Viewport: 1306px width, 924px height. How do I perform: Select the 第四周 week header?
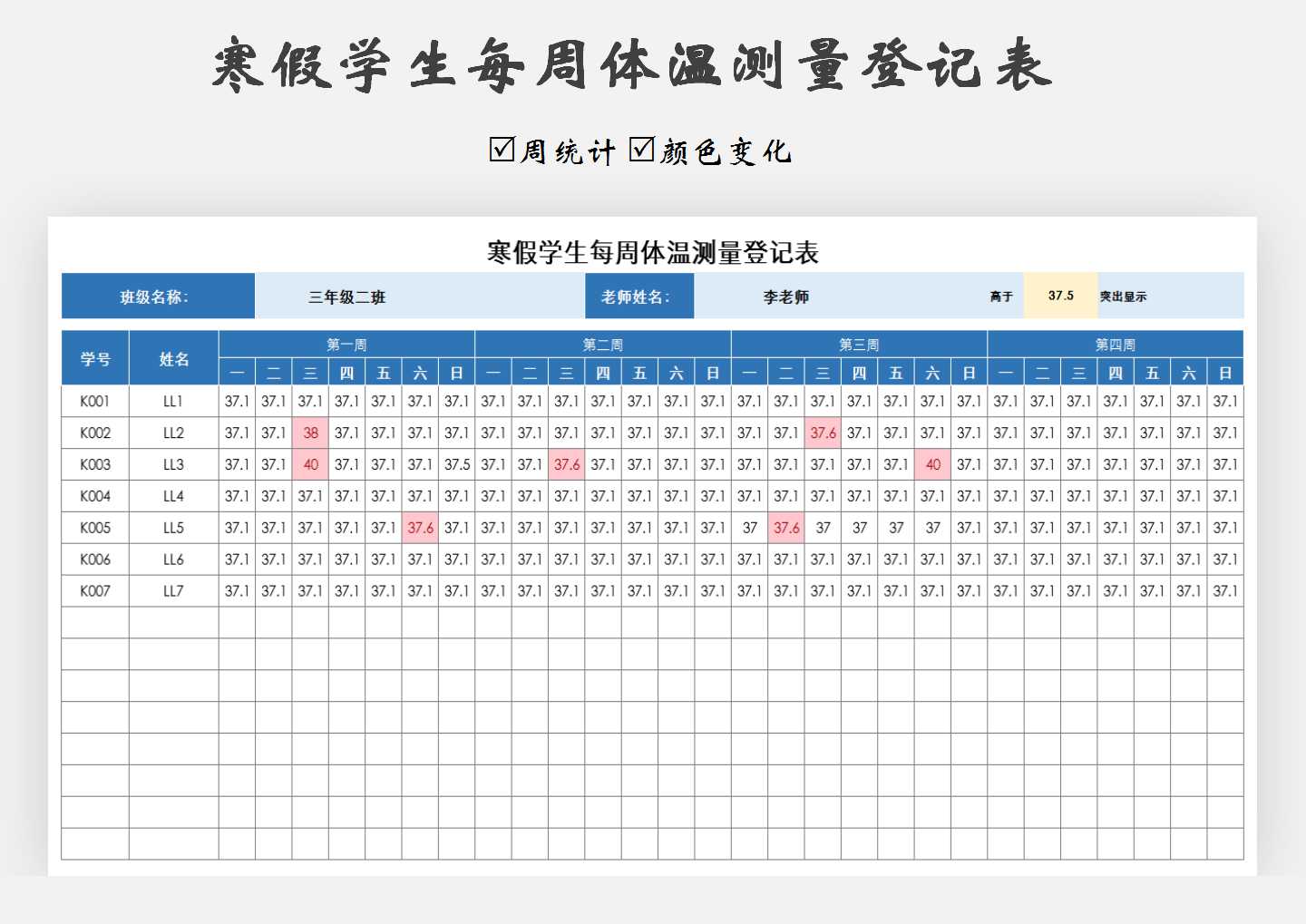[1114, 344]
